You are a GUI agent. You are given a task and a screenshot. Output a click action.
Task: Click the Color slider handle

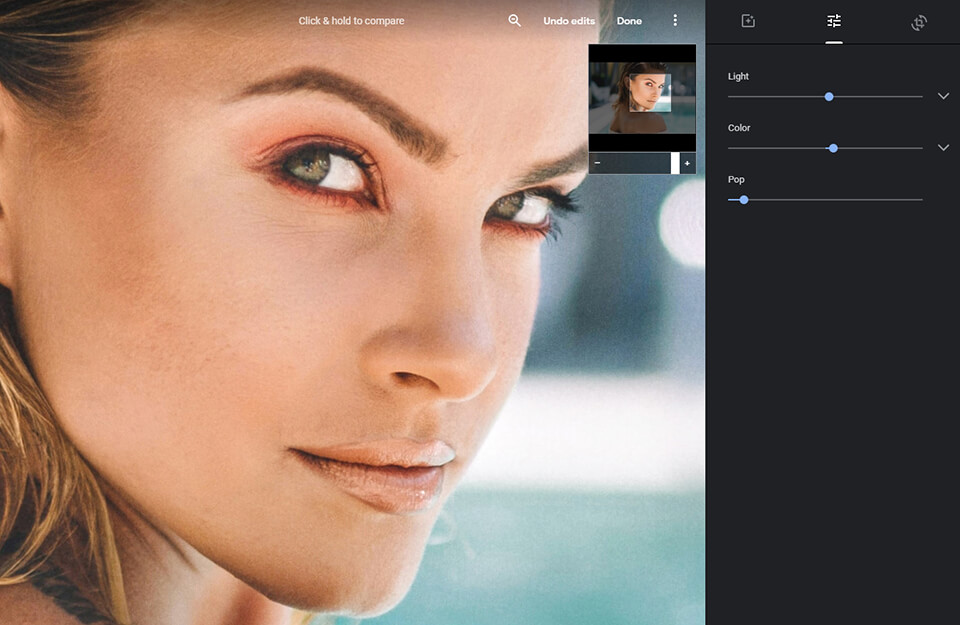pyautogui.click(x=832, y=147)
